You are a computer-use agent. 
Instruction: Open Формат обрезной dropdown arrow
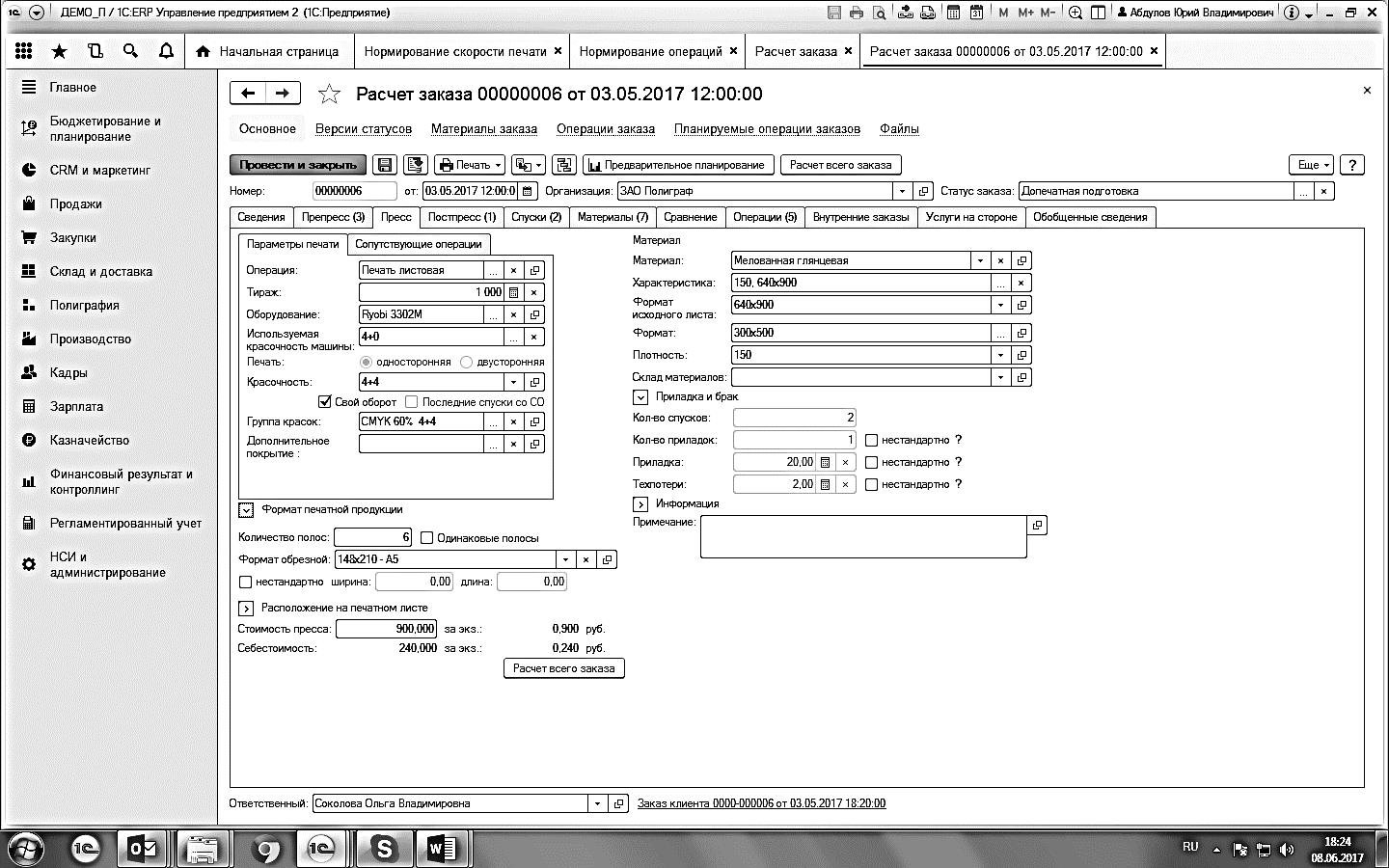[566, 559]
